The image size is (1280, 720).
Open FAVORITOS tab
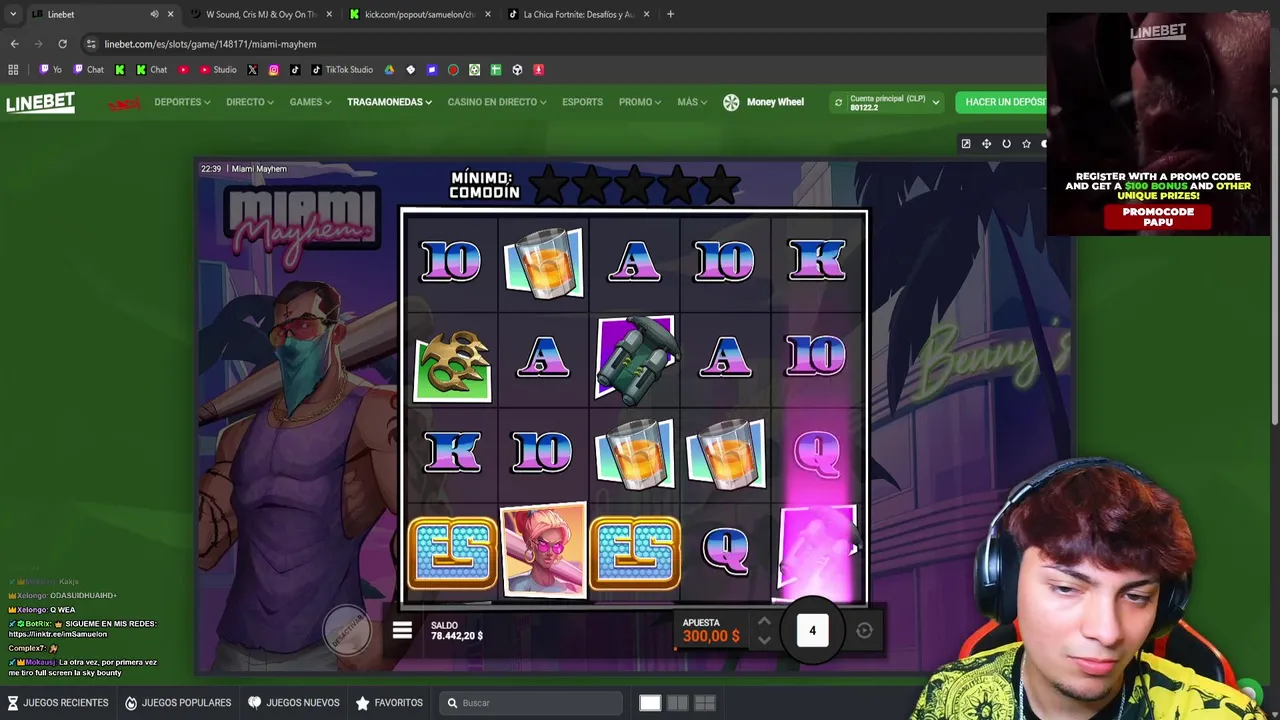pos(389,703)
